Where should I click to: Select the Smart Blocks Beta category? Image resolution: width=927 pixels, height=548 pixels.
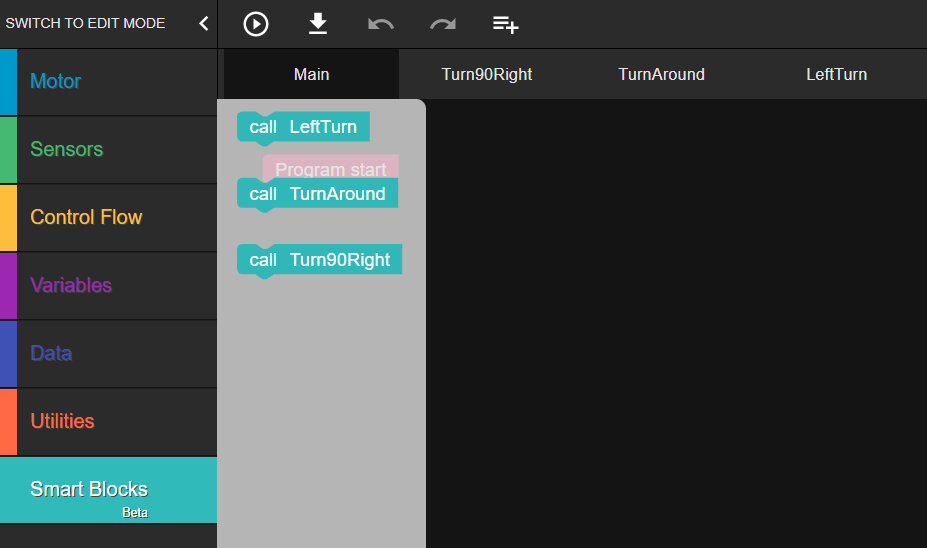click(108, 490)
